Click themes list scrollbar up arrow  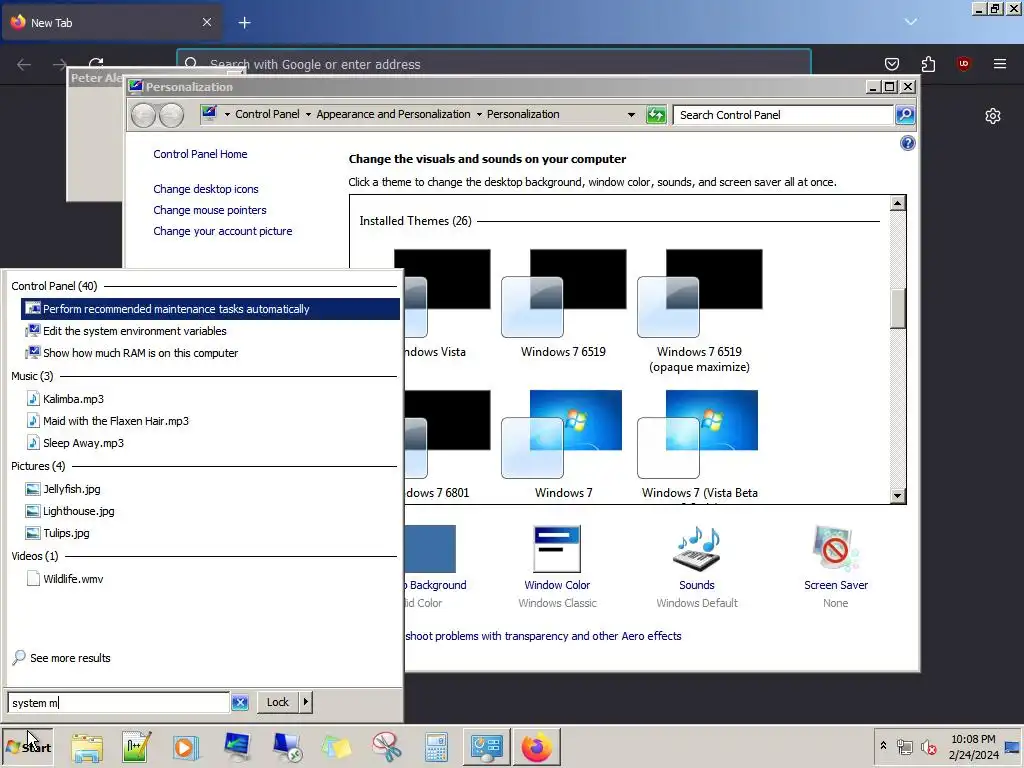(x=897, y=203)
